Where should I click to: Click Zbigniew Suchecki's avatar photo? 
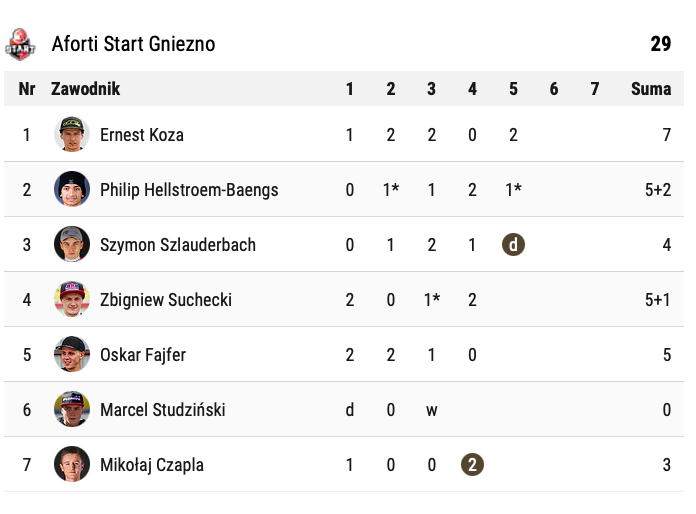point(72,300)
